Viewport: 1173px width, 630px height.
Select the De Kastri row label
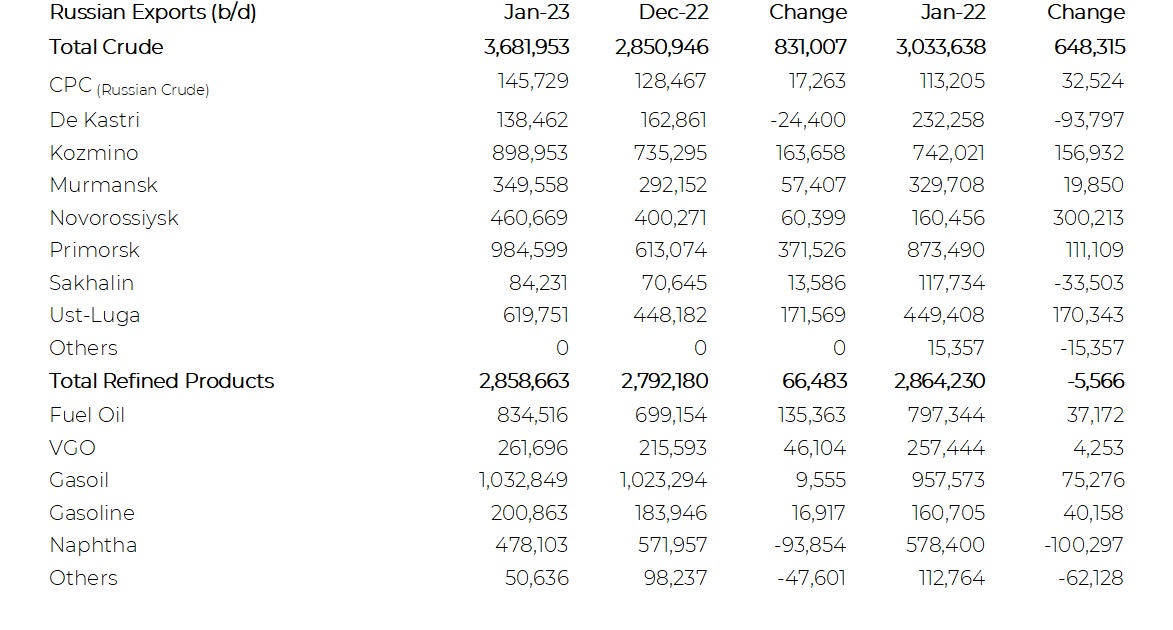94,120
